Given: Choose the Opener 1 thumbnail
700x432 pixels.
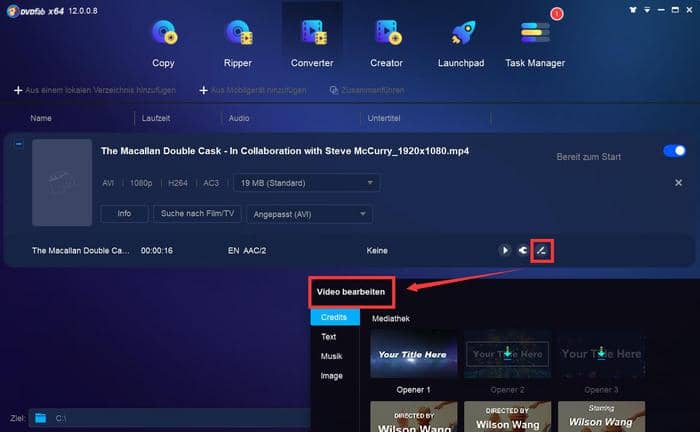Looking at the screenshot, I should click(x=413, y=354).
